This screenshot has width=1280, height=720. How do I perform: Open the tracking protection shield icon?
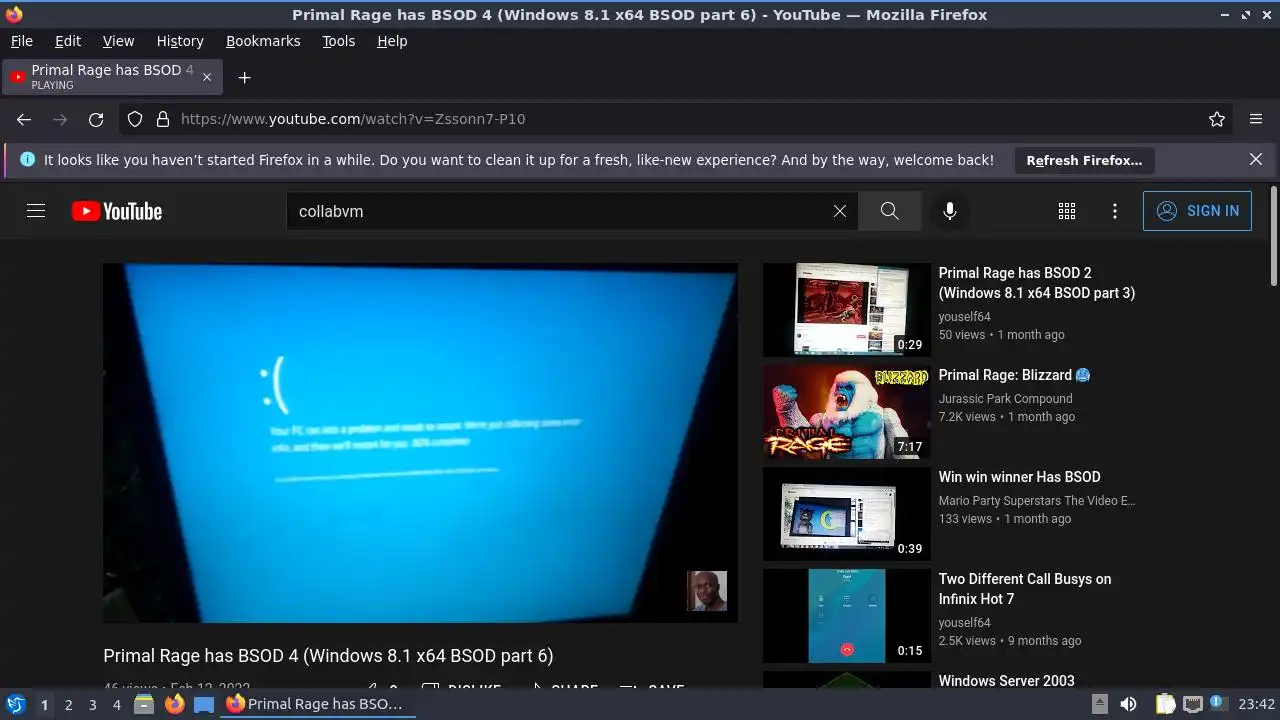point(135,119)
